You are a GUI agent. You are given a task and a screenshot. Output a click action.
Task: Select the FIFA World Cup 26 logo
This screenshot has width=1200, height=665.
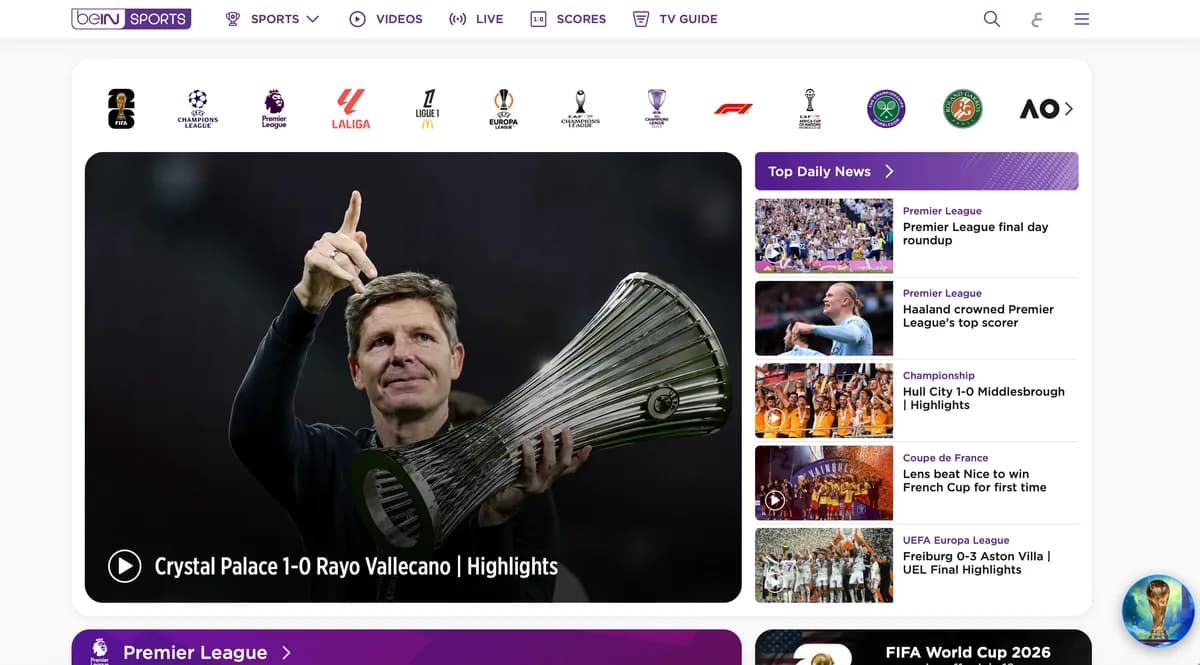pyautogui.click(x=121, y=108)
